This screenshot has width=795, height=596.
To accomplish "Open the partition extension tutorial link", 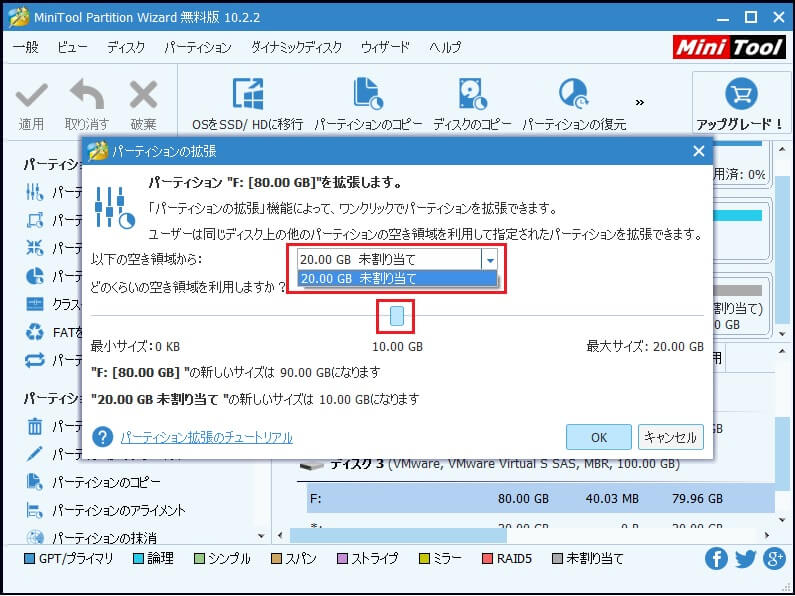I will pos(207,437).
